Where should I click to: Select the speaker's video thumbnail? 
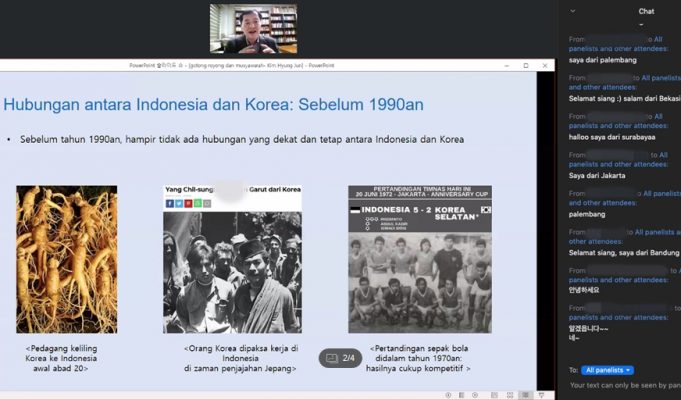(x=253, y=28)
